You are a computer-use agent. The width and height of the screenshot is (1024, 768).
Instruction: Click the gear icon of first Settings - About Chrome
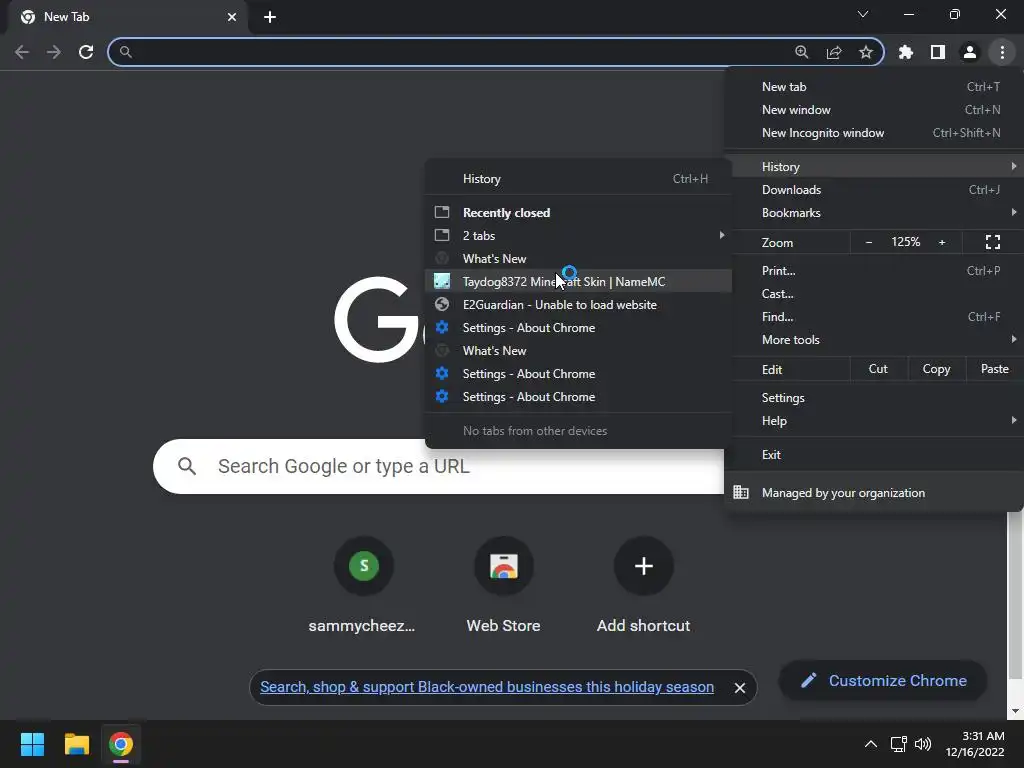point(442,327)
